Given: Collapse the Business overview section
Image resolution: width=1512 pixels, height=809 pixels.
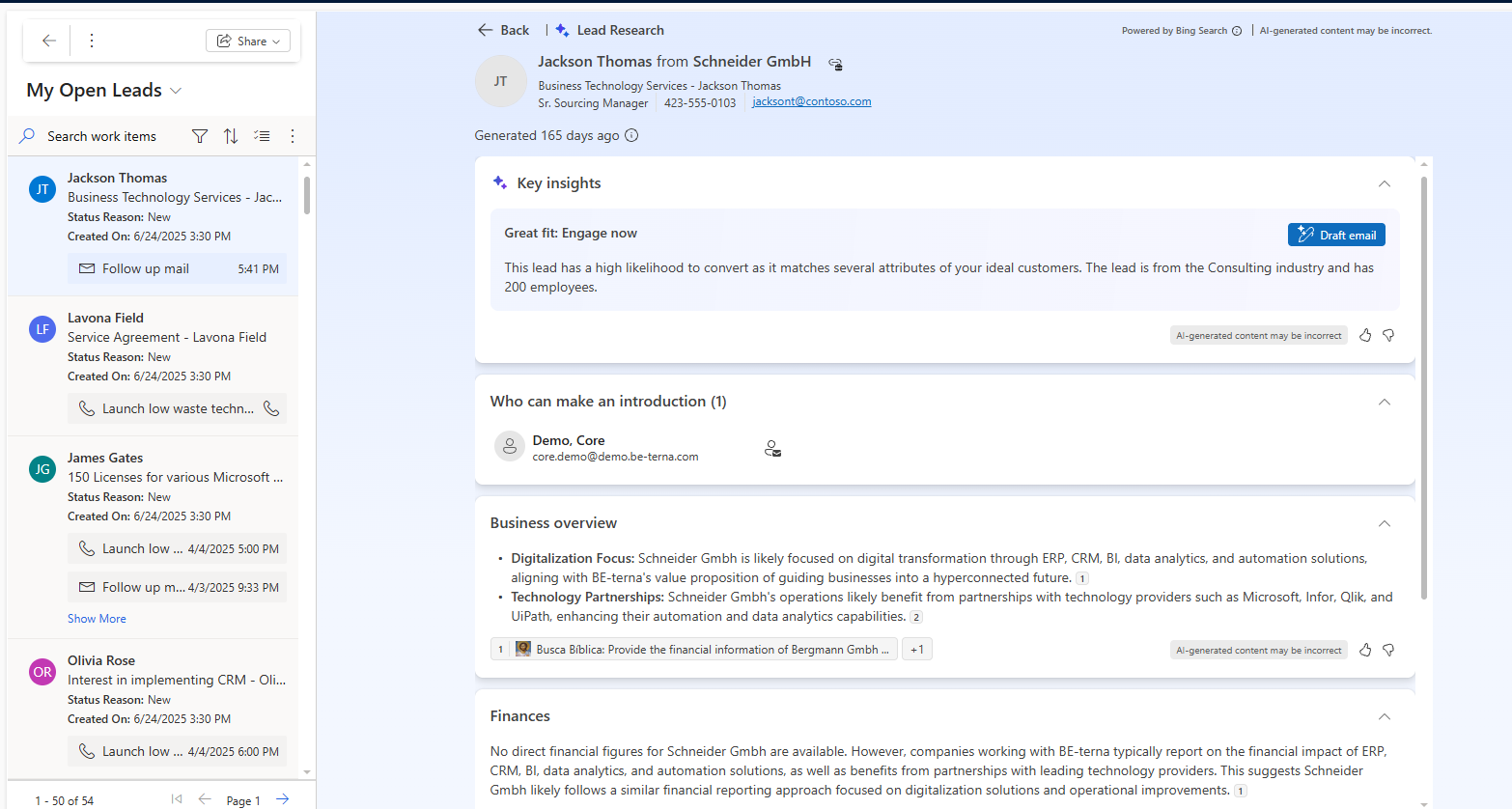Looking at the screenshot, I should coord(1384,523).
